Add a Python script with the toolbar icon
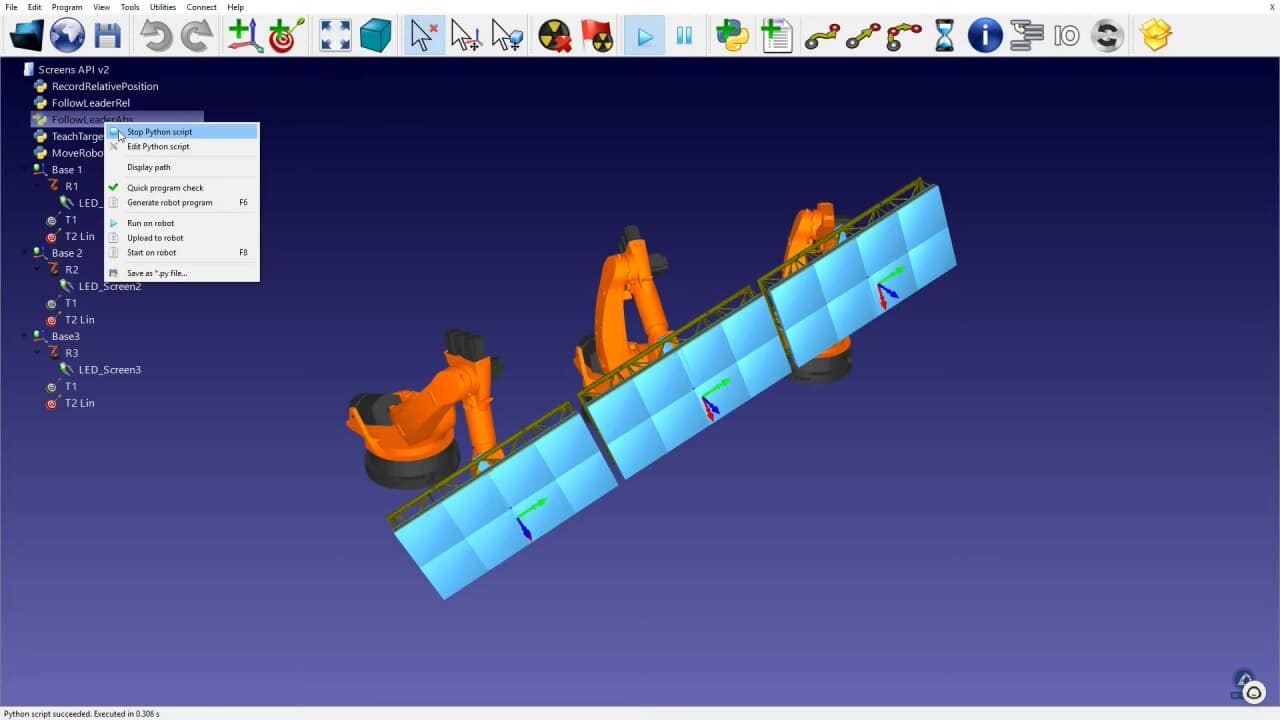The height and width of the screenshot is (720, 1280). click(732, 36)
